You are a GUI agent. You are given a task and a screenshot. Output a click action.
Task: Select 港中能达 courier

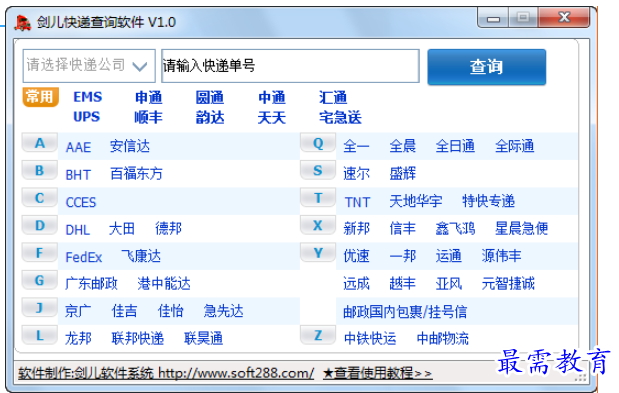[164, 284]
